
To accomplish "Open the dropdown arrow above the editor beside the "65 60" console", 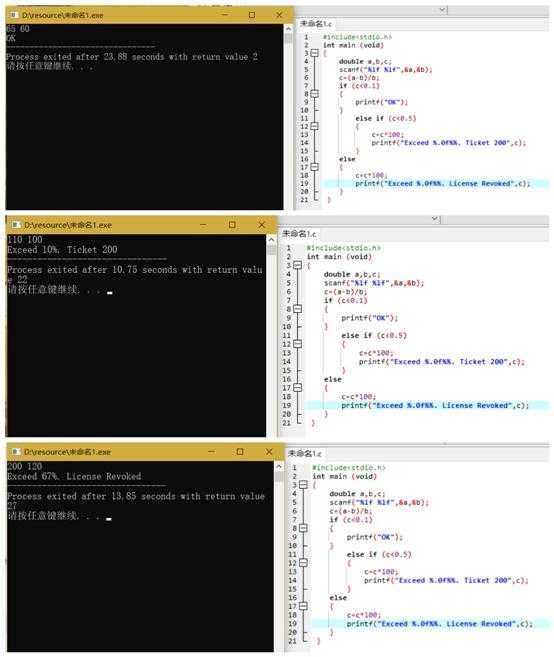I will (x=443, y=9).
